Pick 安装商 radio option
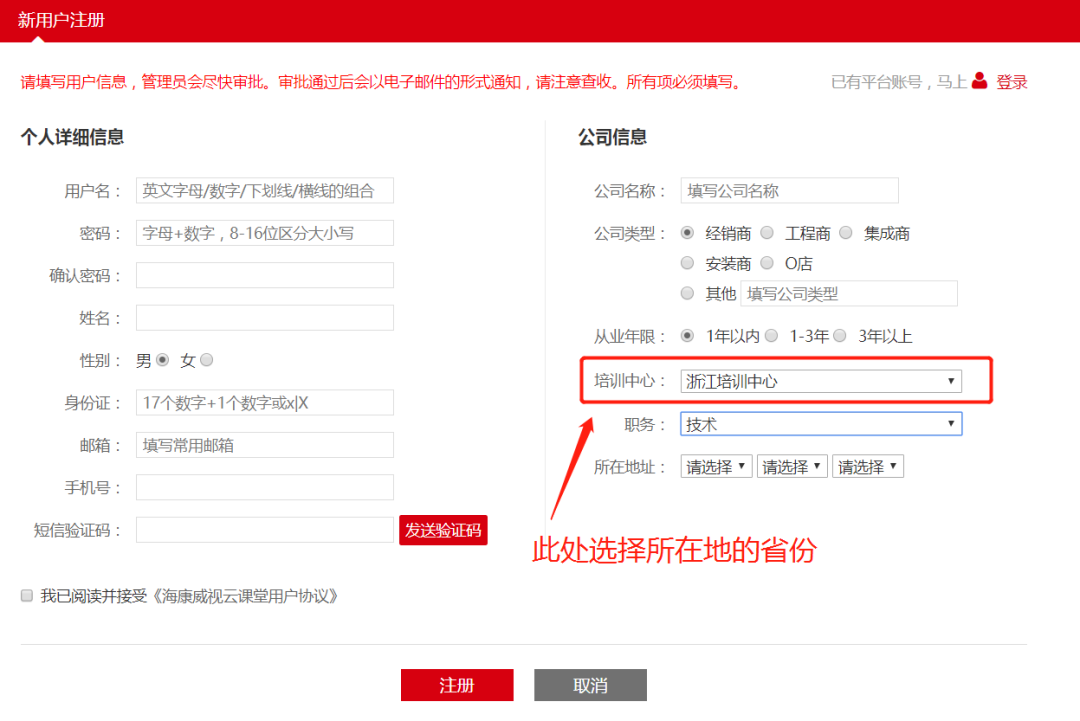 pos(687,263)
